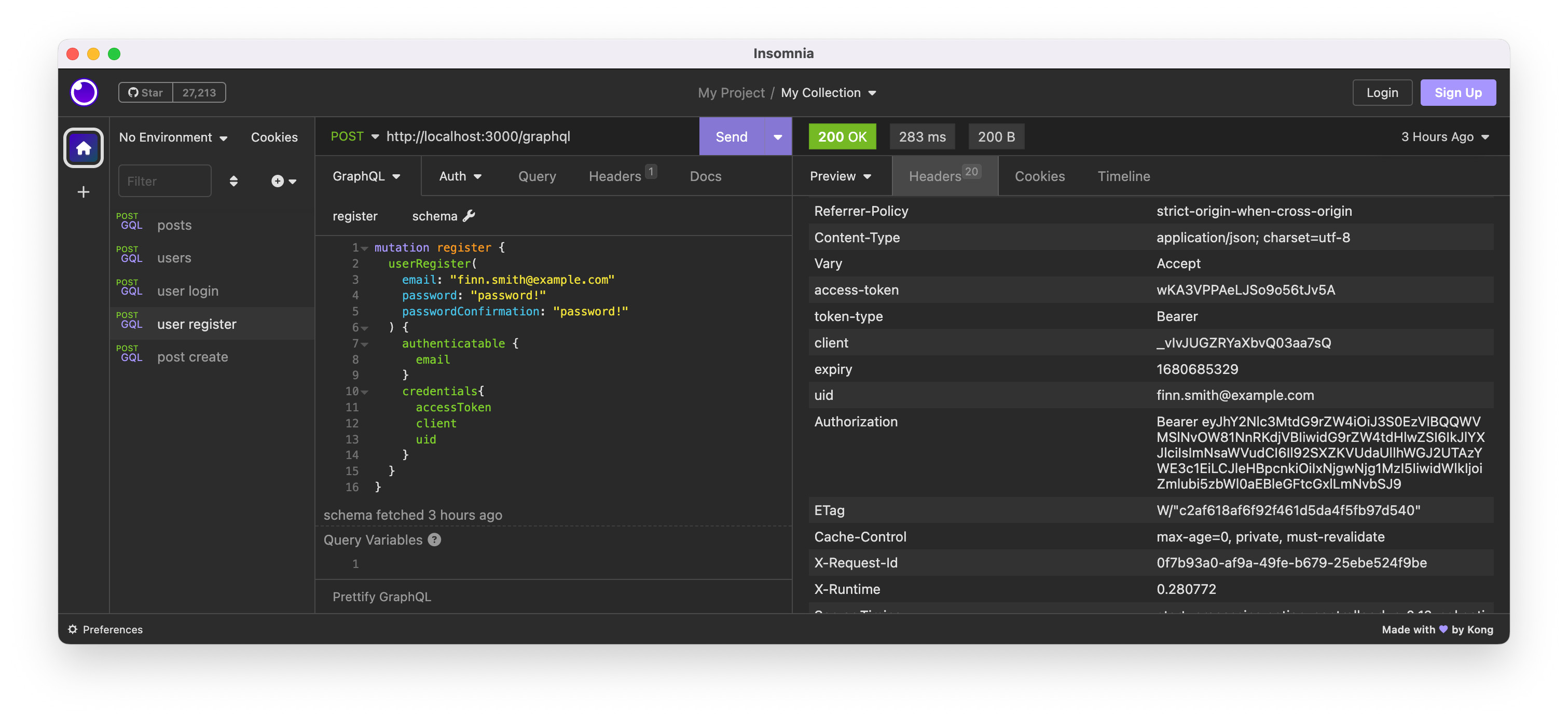Viewport: 1568px width, 721px height.
Task: Click the heart icon in Made with Kong
Action: 1443,629
